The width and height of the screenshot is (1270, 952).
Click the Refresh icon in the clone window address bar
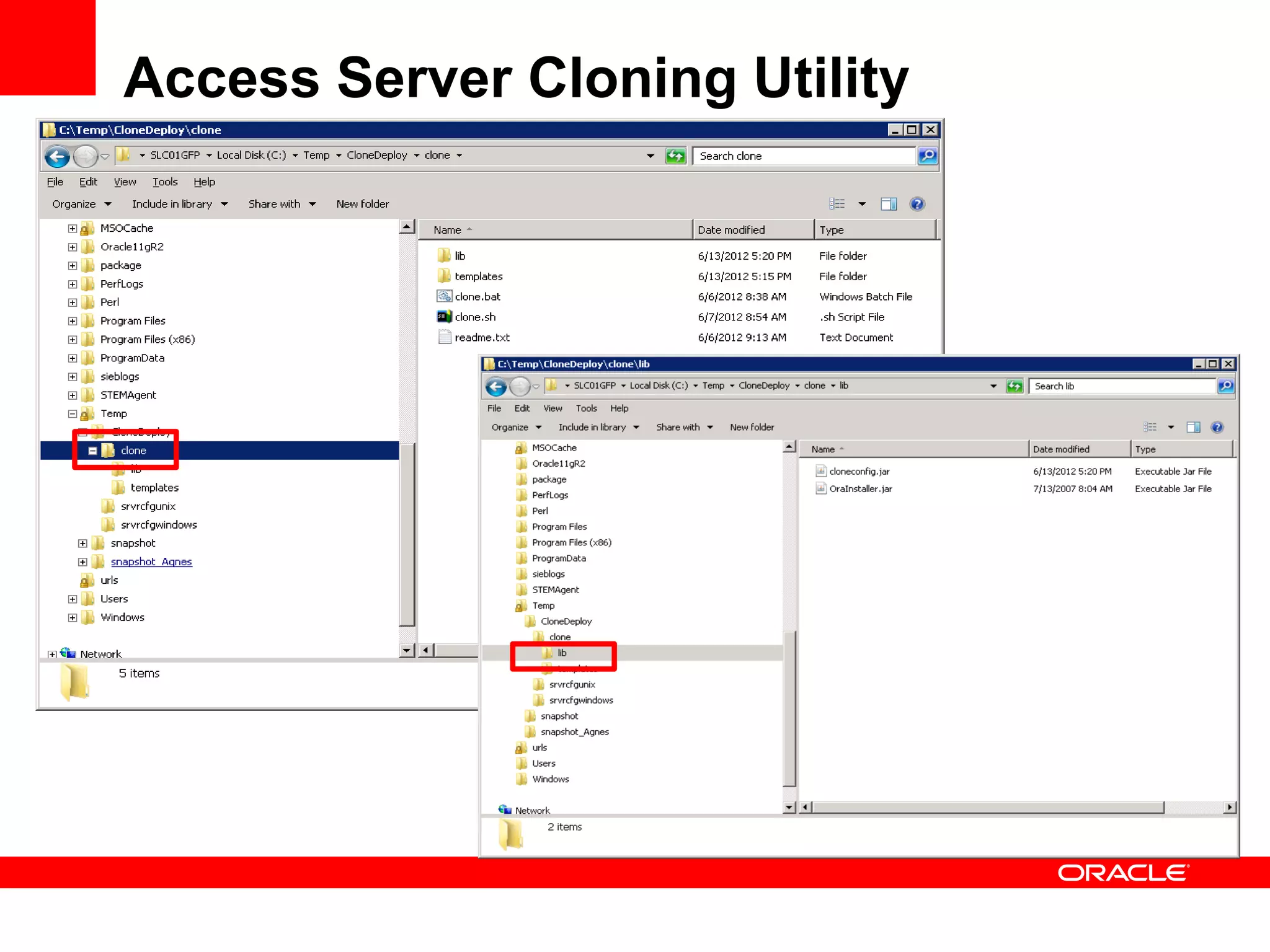(676, 156)
